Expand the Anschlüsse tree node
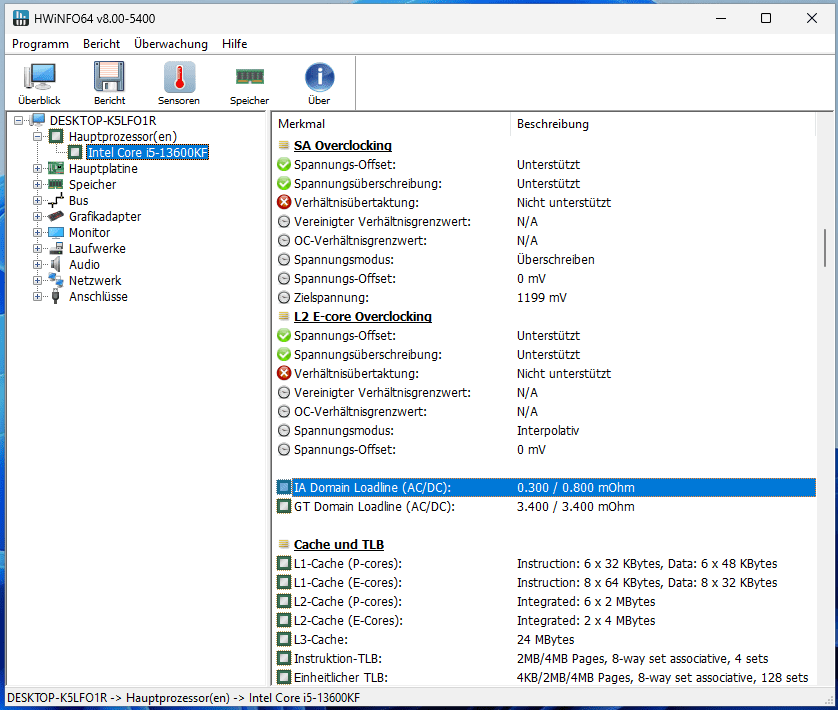 coord(37,296)
